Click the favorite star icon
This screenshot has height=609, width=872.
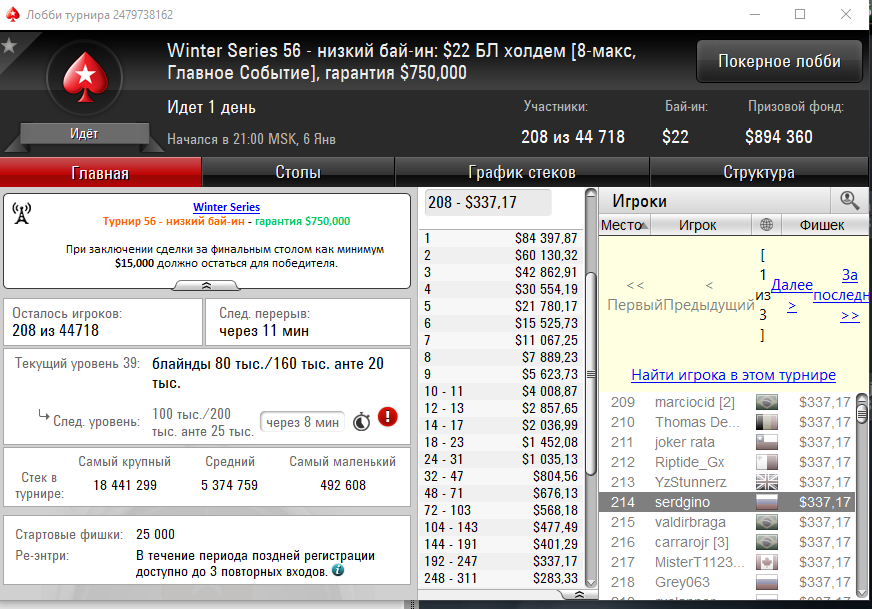[9, 45]
